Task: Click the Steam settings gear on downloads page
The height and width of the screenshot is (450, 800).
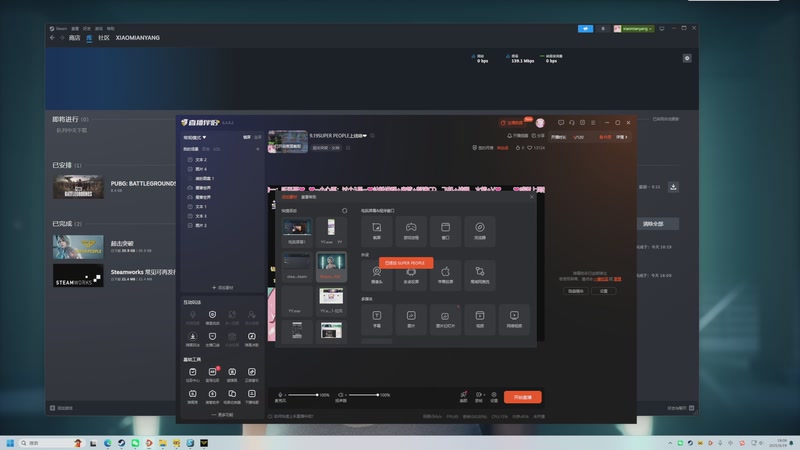Action: [x=687, y=58]
